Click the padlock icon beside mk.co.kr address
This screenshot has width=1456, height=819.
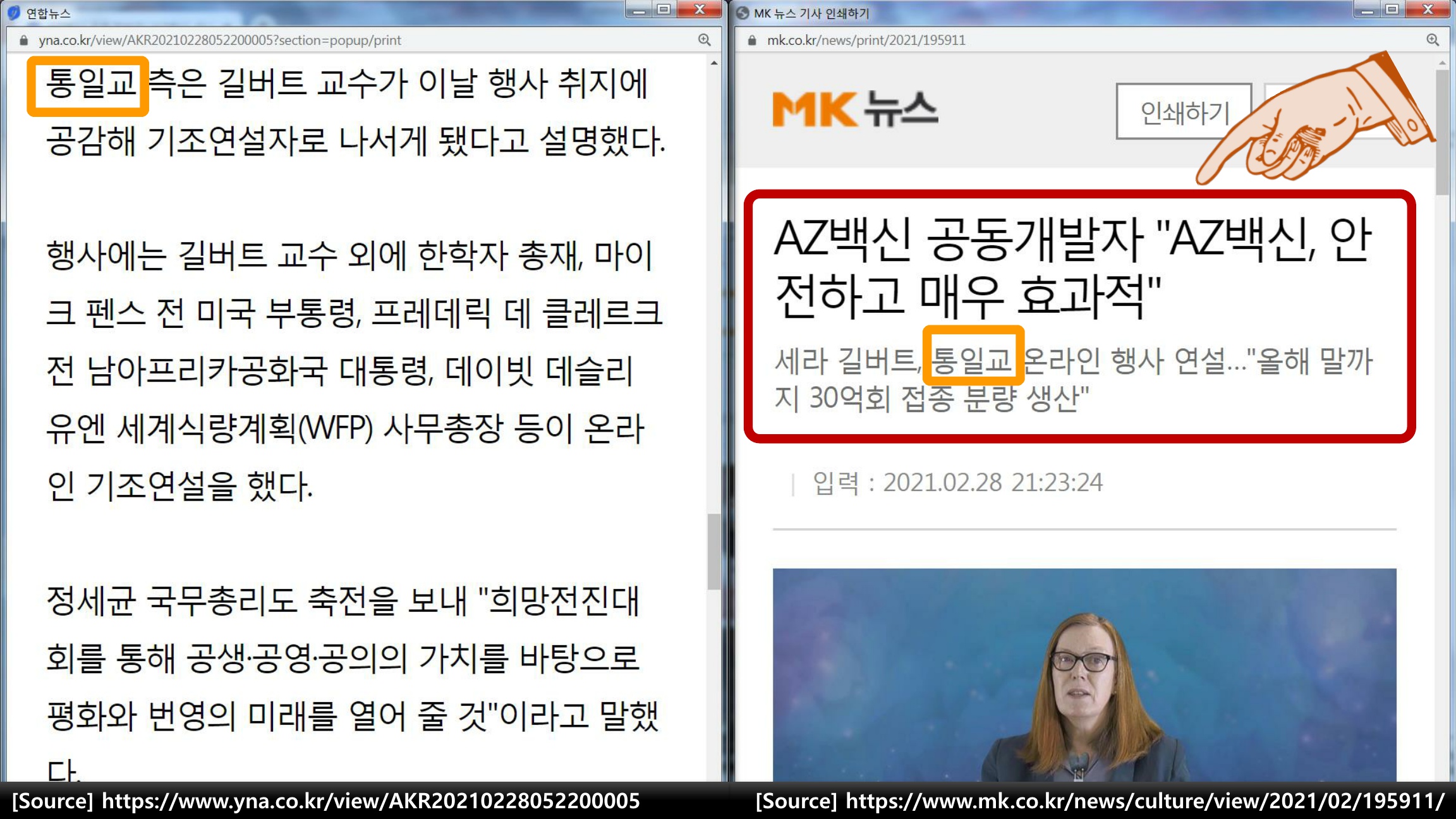point(752,40)
